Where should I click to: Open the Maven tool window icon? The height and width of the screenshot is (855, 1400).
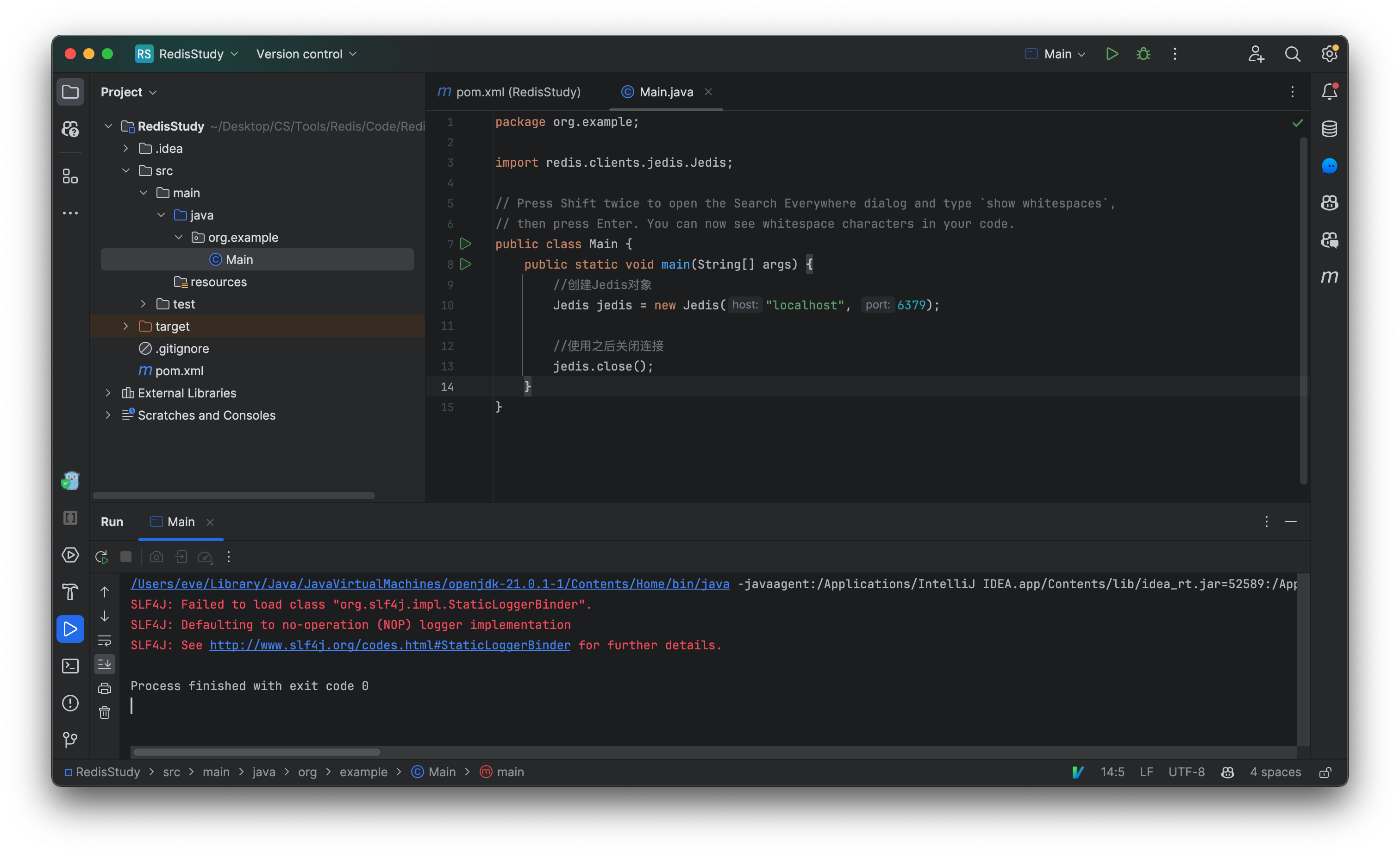pos(1329,277)
